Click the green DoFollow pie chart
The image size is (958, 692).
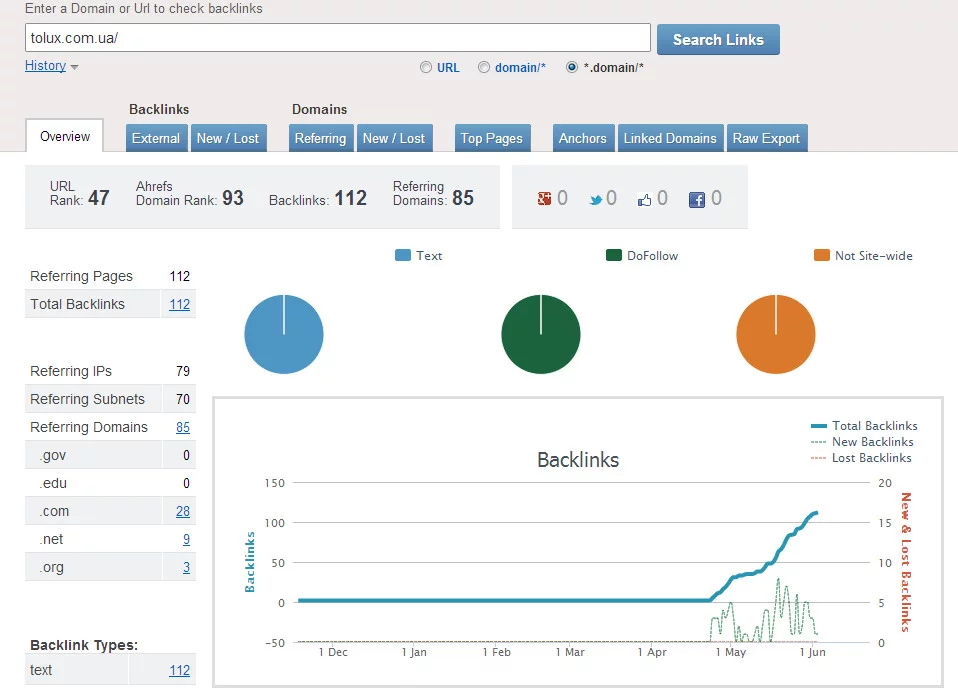tap(541, 334)
